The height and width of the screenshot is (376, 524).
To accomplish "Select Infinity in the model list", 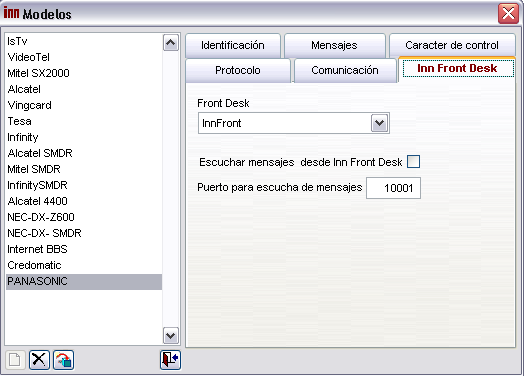I will pyautogui.click(x=84, y=137).
